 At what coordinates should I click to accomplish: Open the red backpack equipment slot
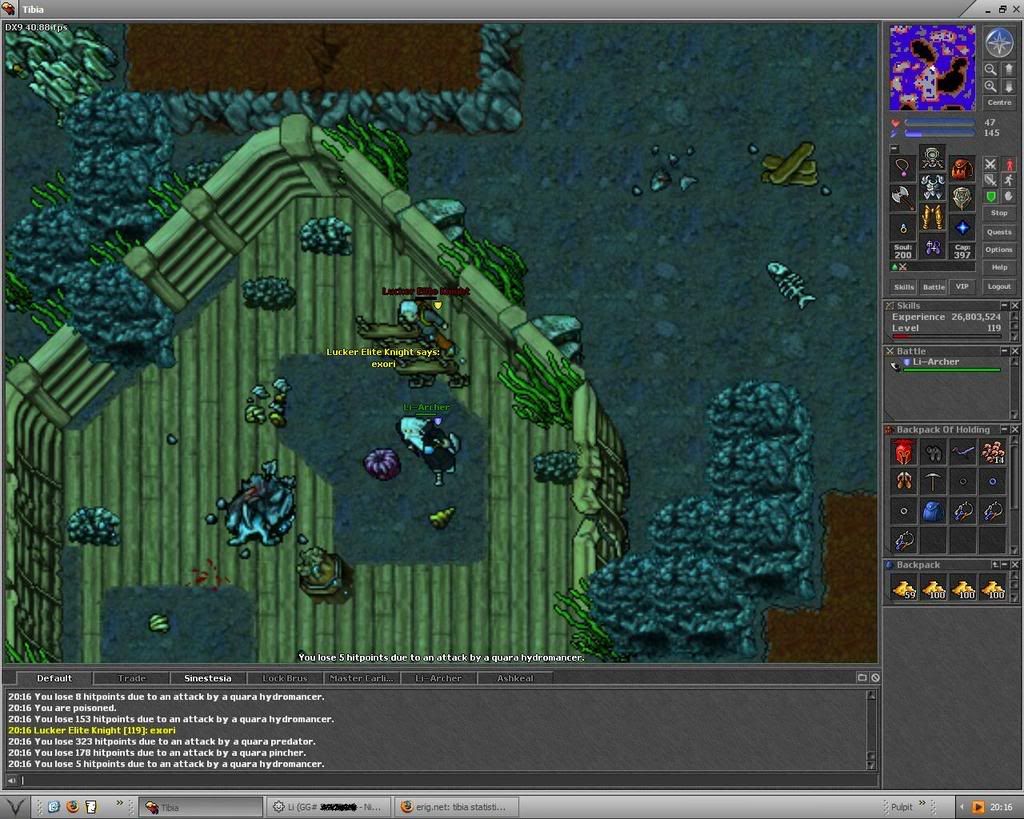point(962,169)
